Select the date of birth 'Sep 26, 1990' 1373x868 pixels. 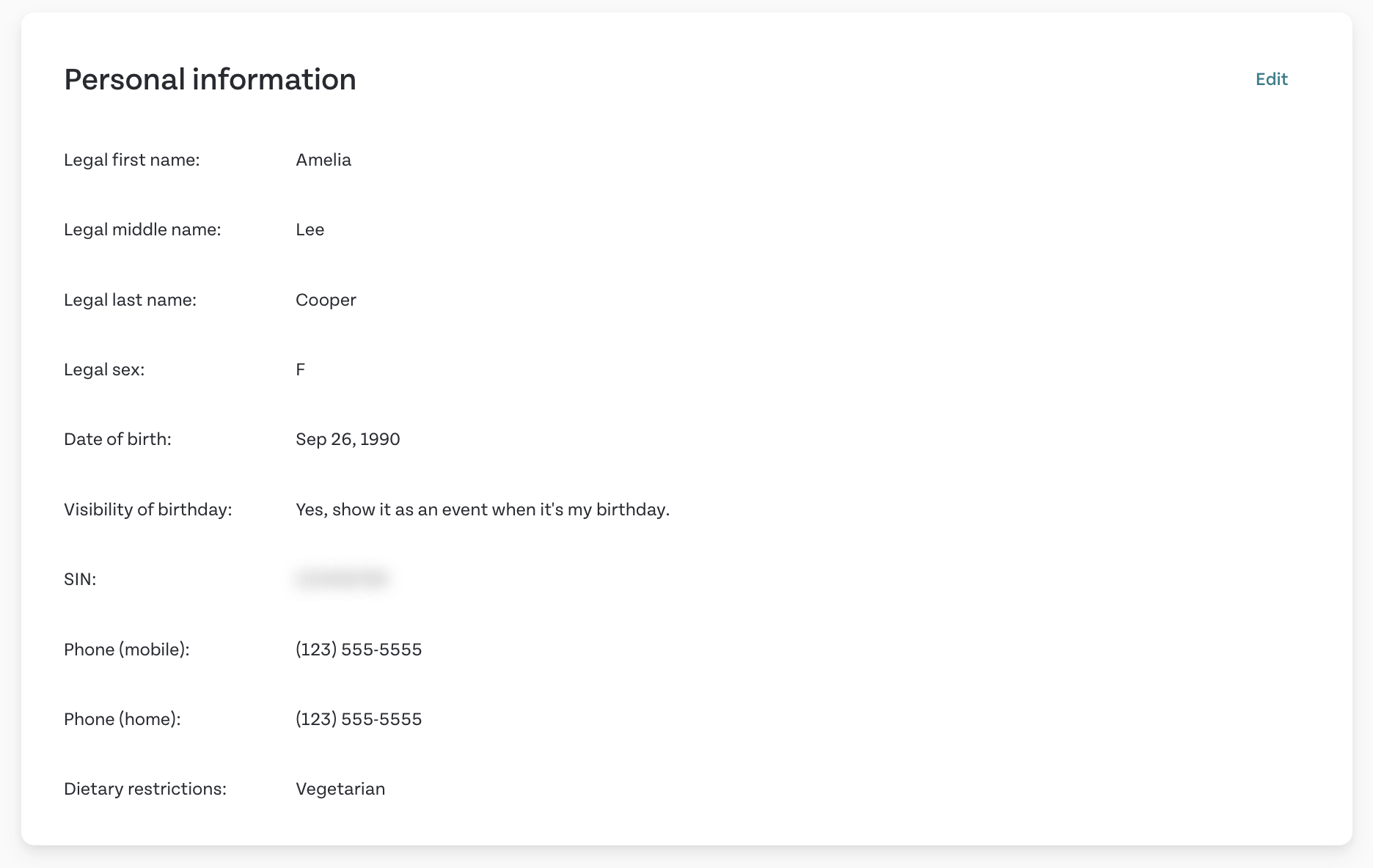[348, 439]
